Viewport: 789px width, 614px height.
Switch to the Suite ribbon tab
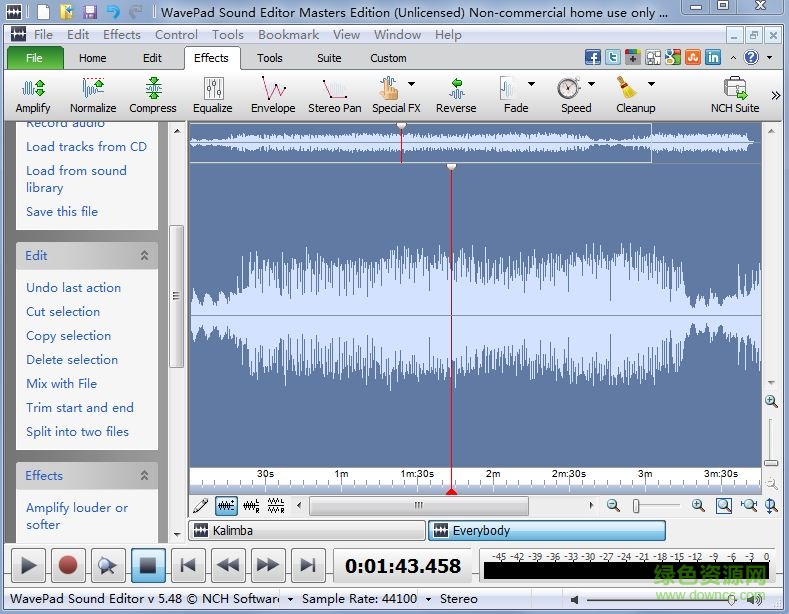pos(329,58)
